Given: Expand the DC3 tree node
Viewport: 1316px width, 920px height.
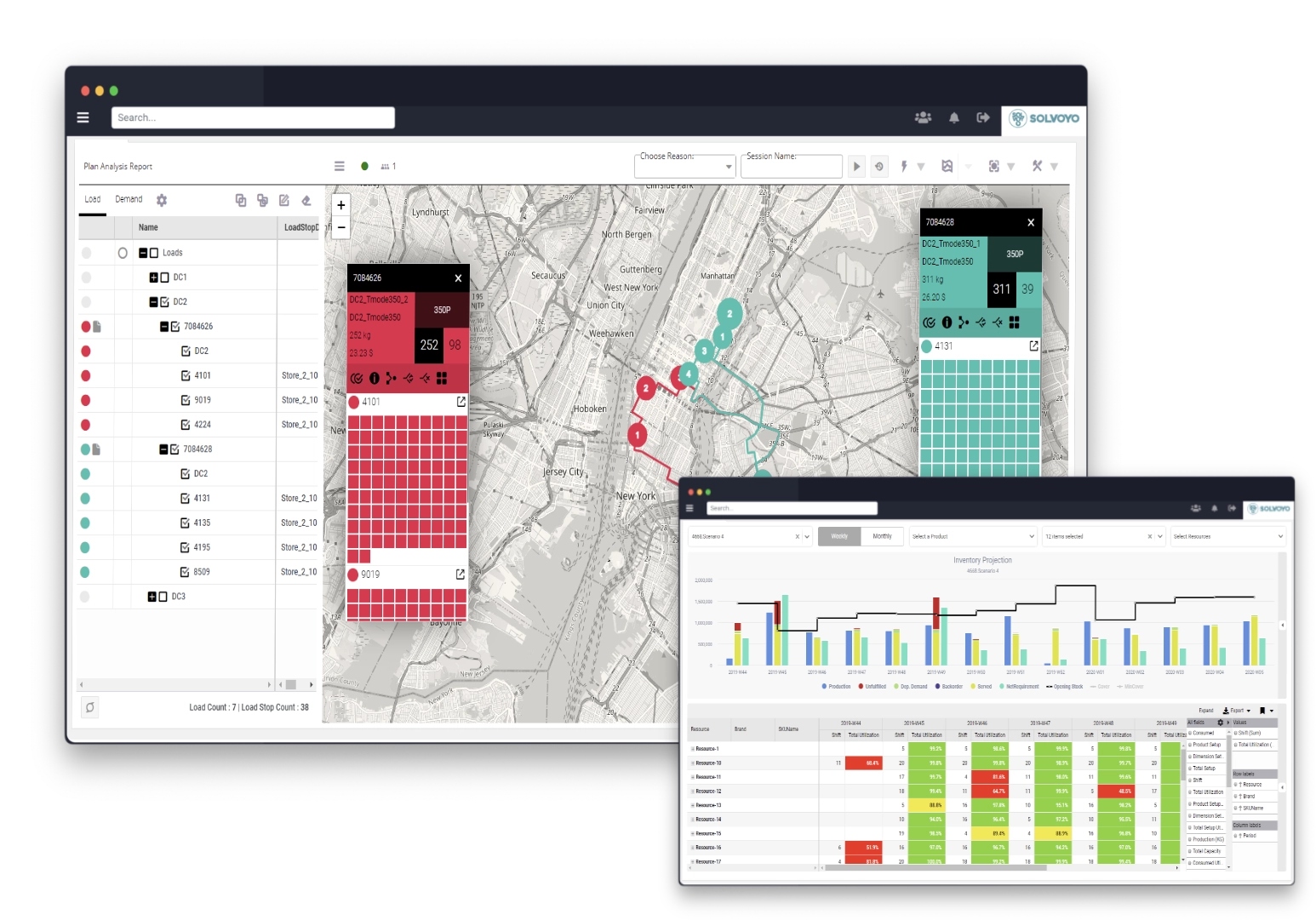Looking at the screenshot, I should click(x=152, y=597).
